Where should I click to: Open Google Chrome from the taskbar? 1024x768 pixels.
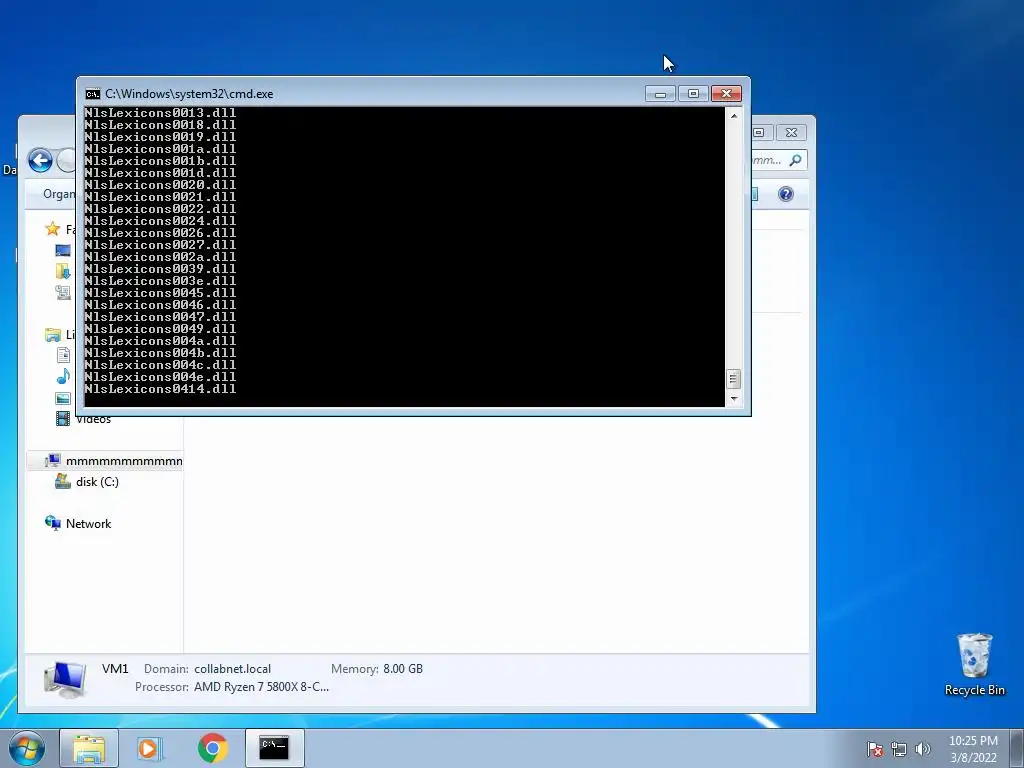click(213, 748)
